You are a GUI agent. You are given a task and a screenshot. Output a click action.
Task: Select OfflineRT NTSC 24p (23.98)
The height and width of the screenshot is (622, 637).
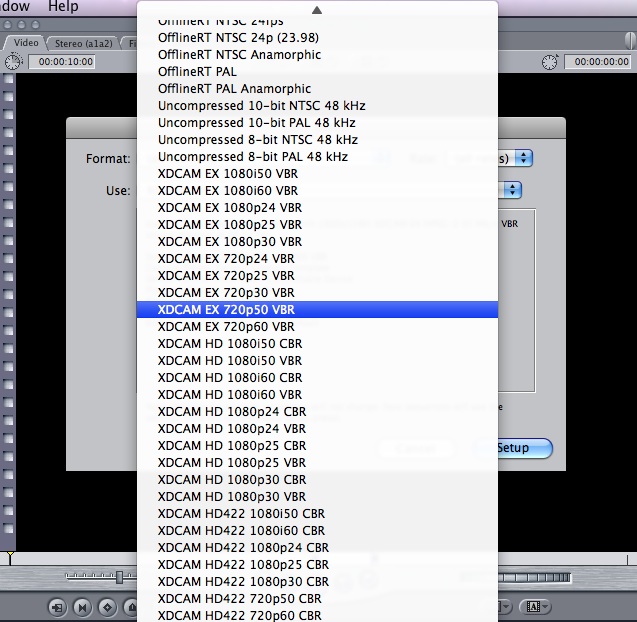(317, 37)
